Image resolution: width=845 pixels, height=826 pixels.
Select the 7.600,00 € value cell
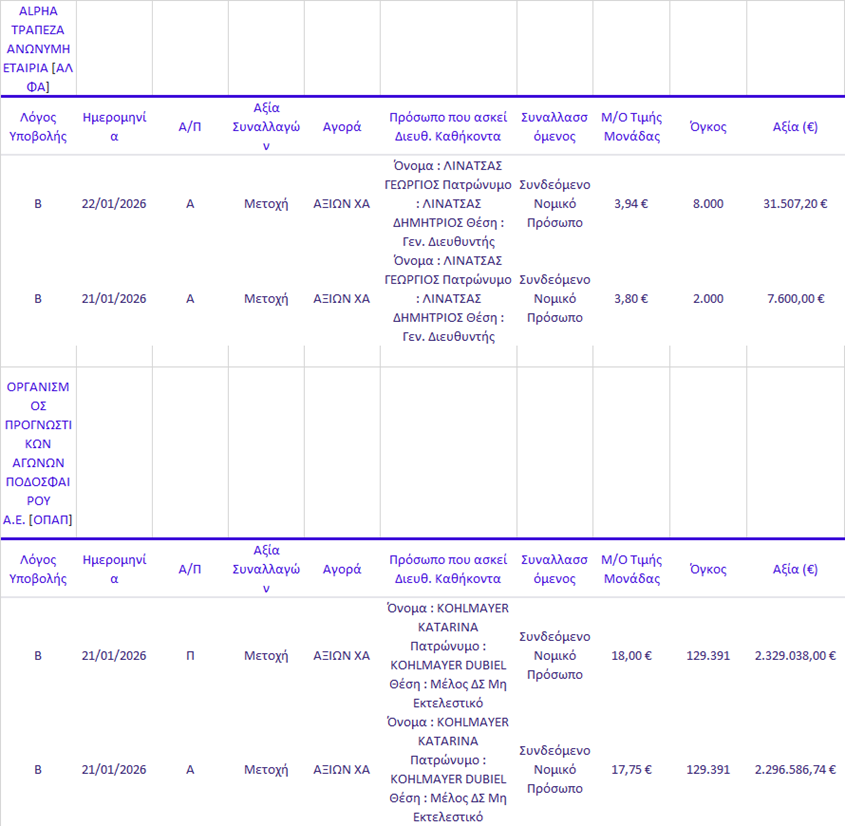pos(795,299)
